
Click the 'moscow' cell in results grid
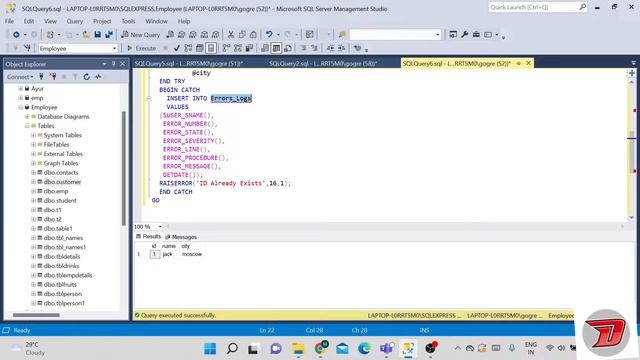click(192, 254)
